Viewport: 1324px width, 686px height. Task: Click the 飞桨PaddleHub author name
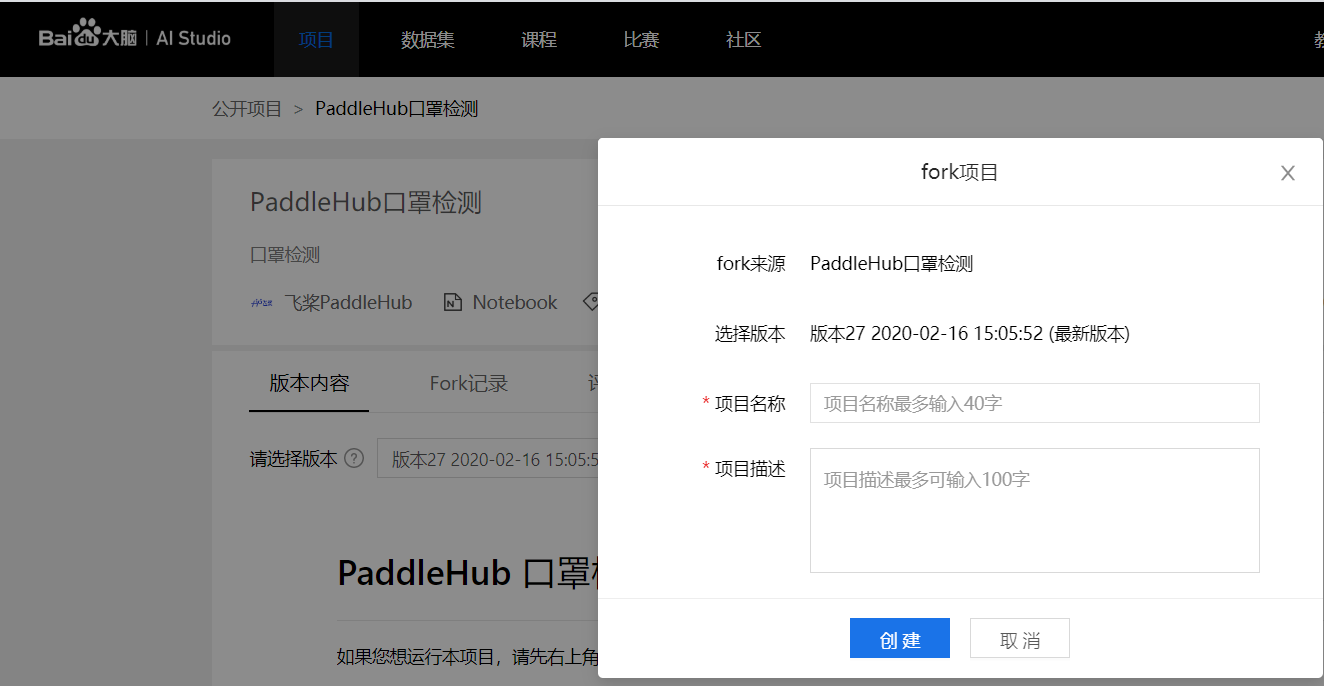coord(348,302)
